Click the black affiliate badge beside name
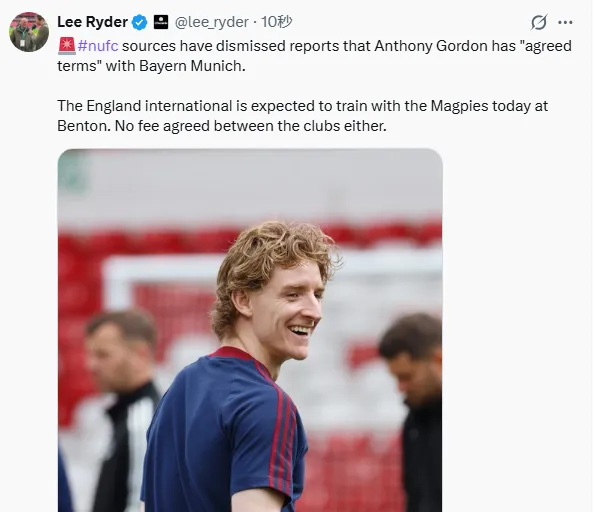 [x=161, y=22]
